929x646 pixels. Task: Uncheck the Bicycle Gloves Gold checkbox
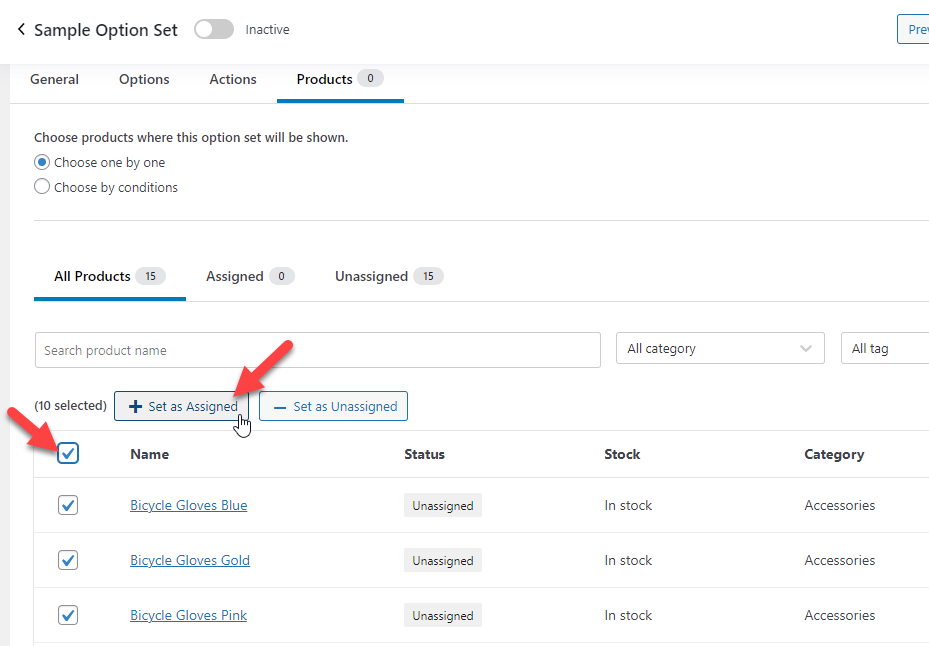tap(68, 560)
